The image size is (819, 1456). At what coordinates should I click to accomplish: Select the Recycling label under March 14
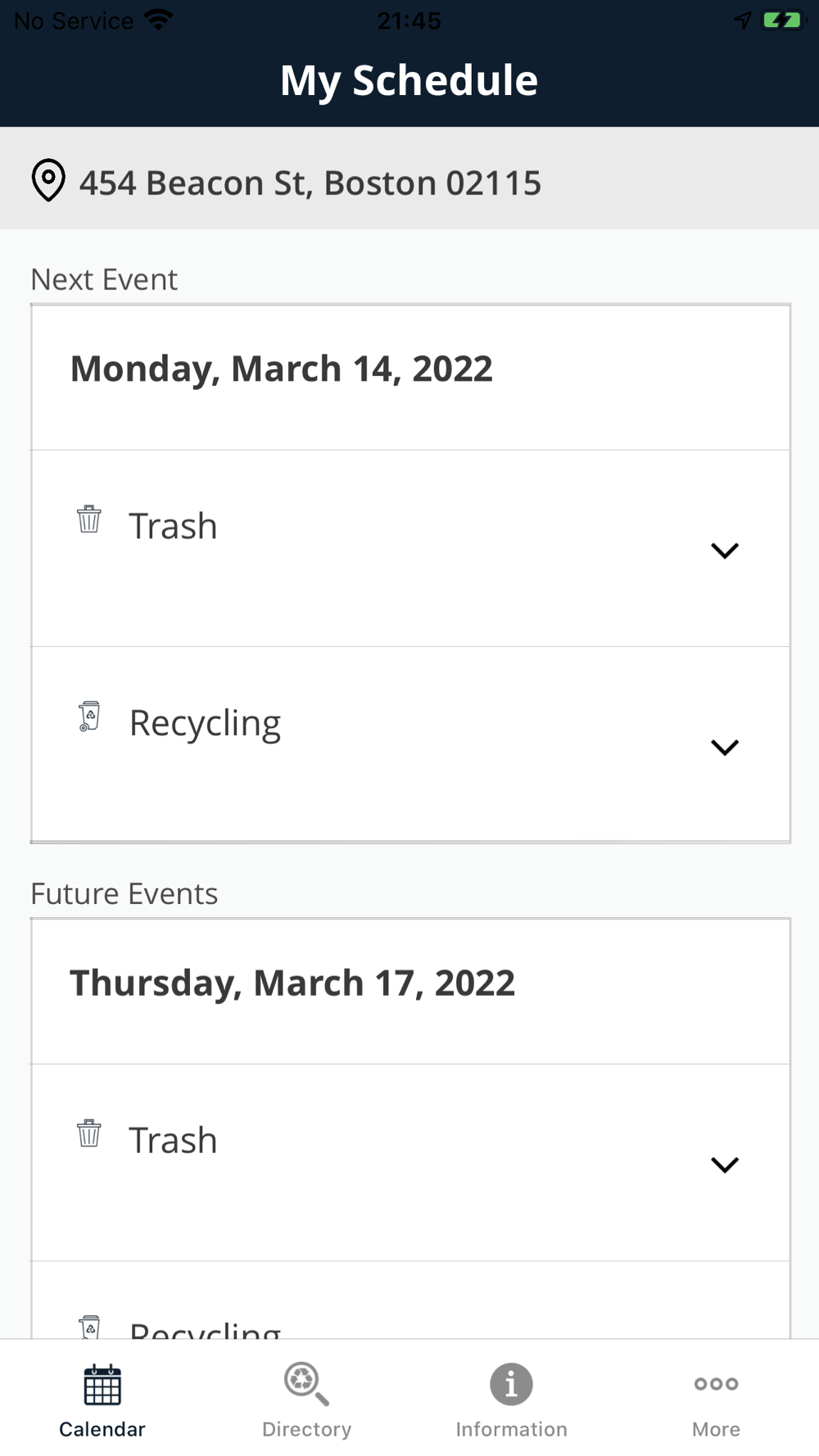click(205, 723)
